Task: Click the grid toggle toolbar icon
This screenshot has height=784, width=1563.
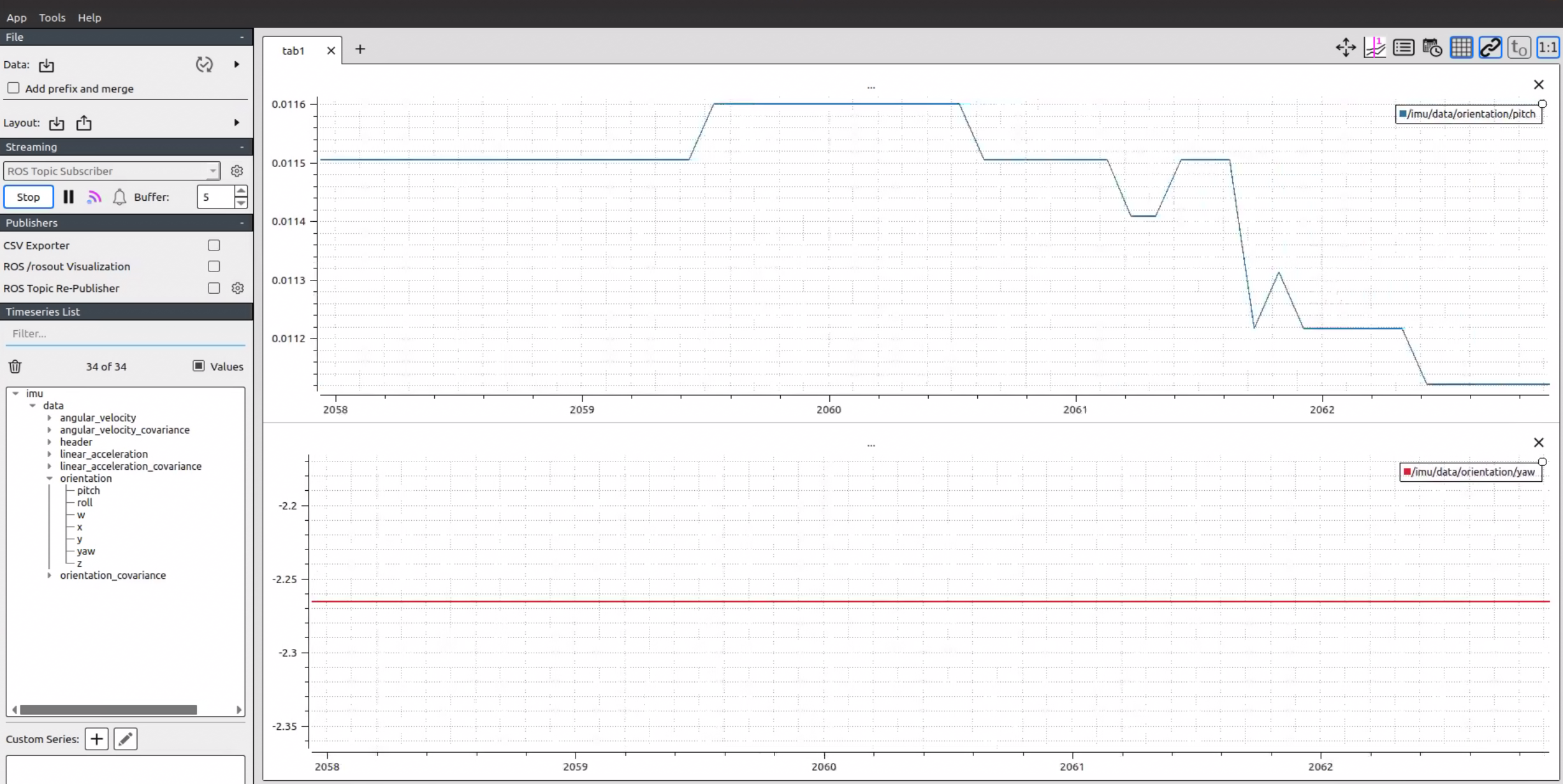Action: [1461, 48]
